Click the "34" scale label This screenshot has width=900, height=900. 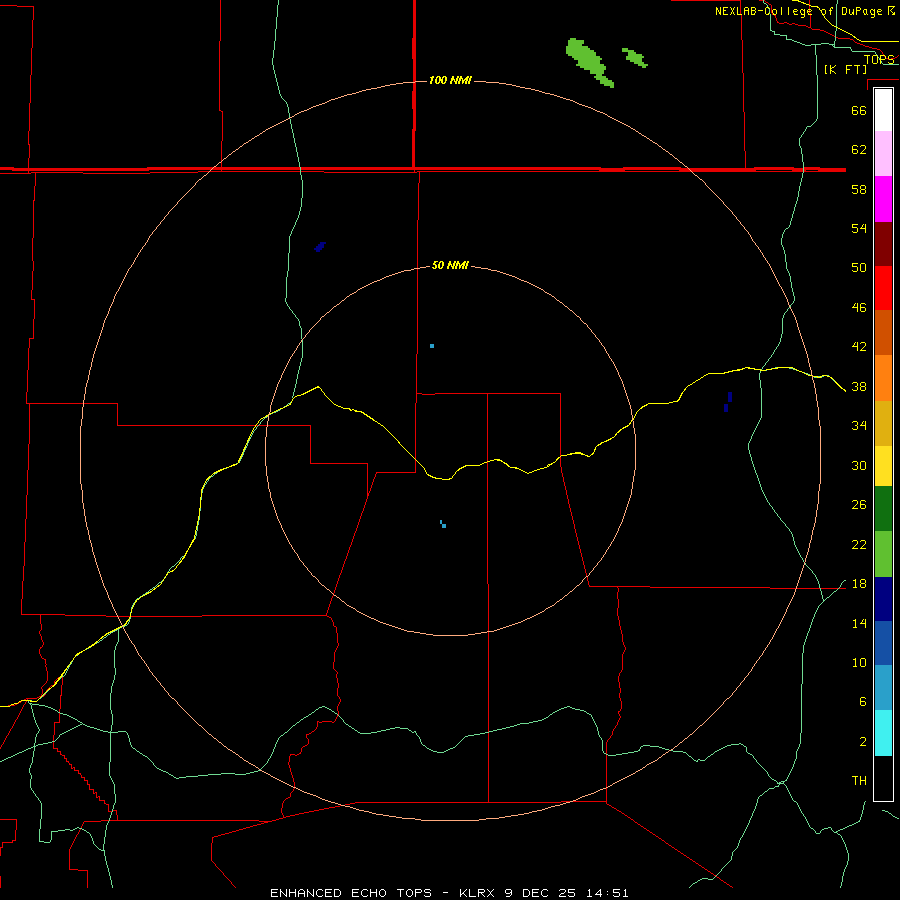[x=859, y=426]
